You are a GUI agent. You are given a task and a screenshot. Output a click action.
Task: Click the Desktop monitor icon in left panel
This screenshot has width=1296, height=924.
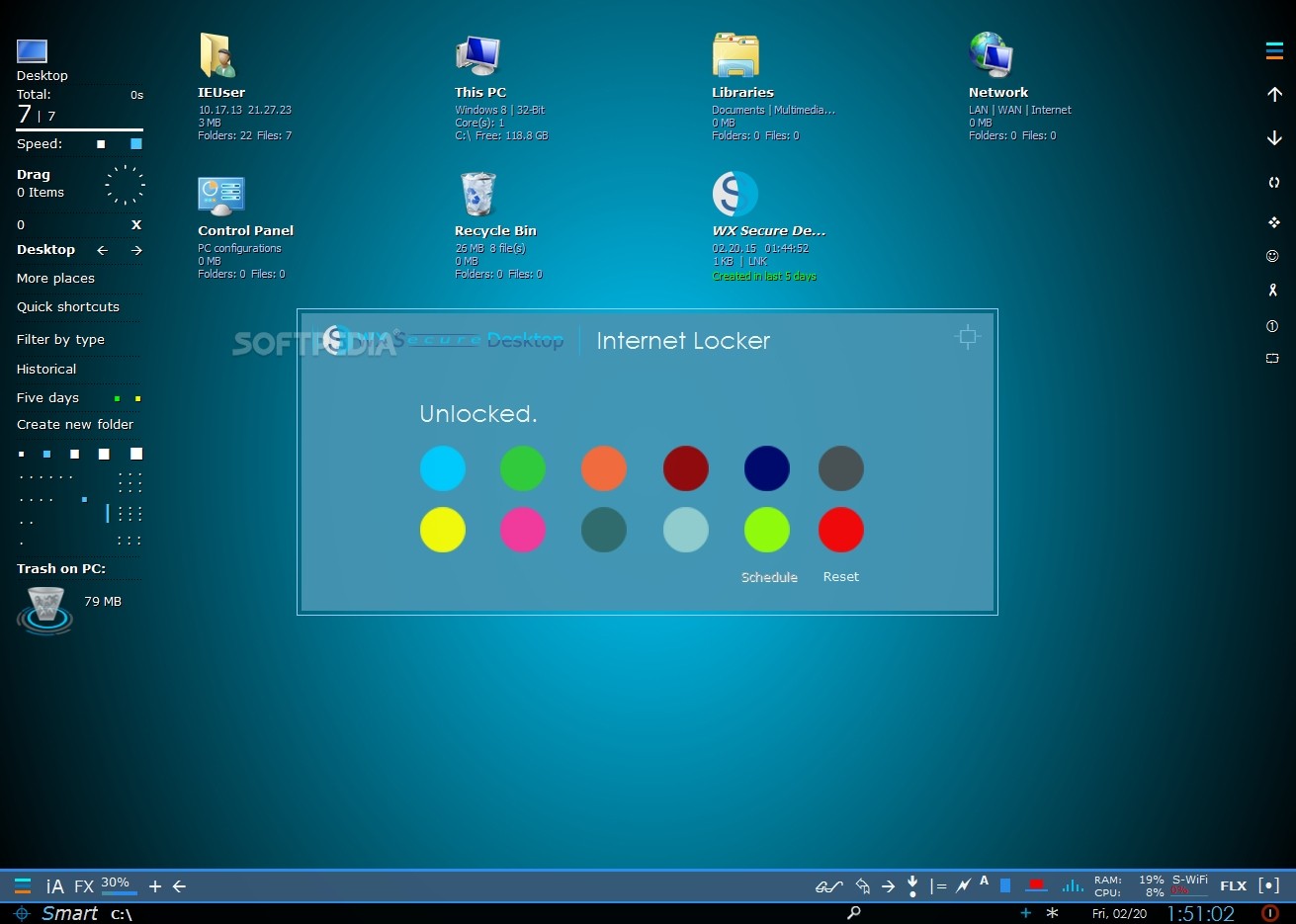32,50
